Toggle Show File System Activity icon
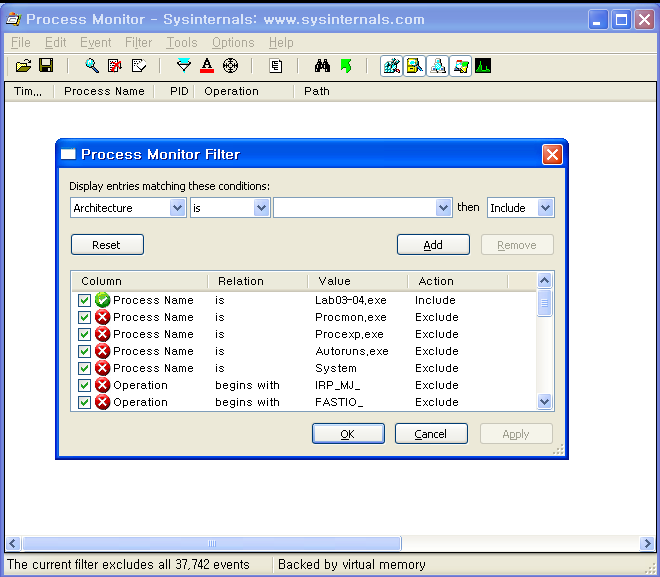 coord(415,66)
